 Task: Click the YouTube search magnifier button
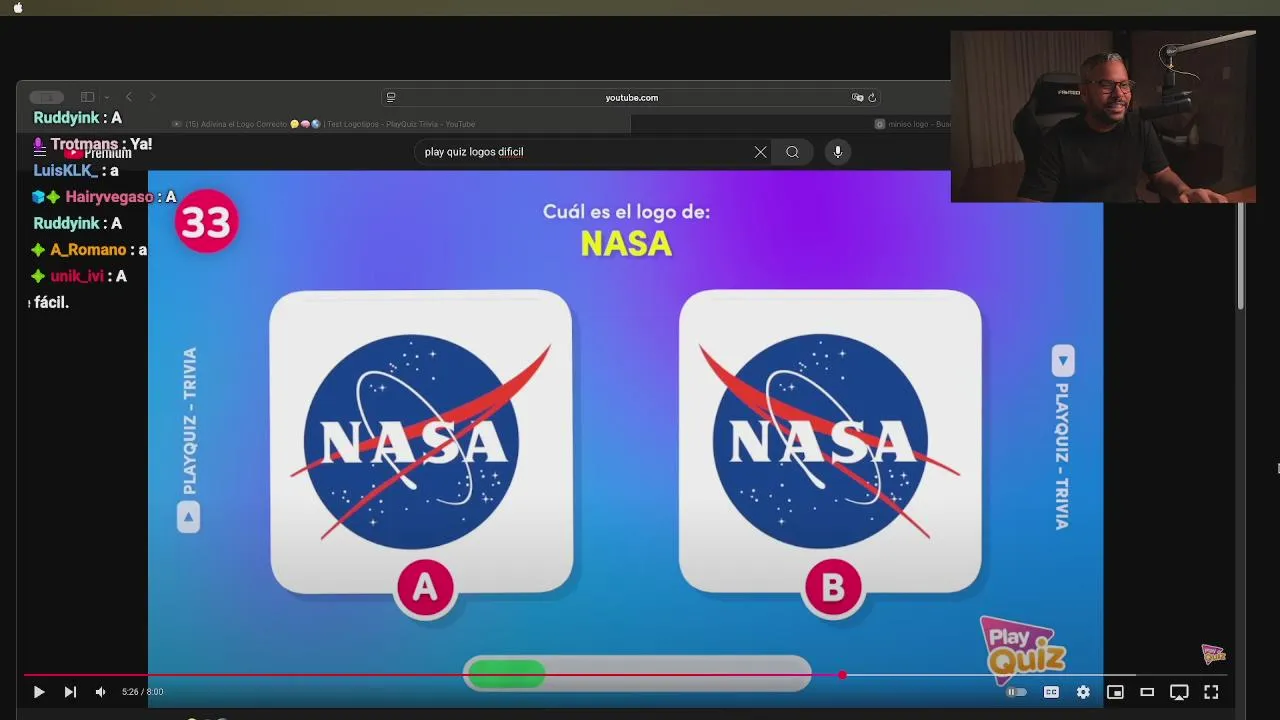[x=792, y=152]
